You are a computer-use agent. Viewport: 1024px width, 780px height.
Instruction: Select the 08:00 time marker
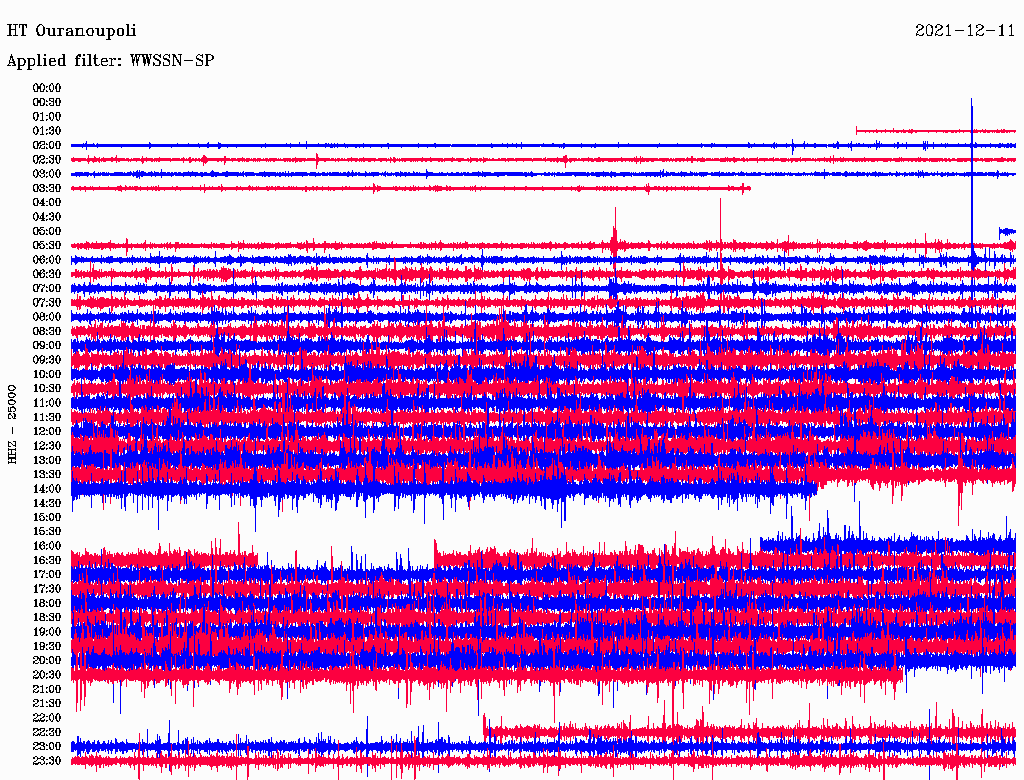(x=47, y=317)
